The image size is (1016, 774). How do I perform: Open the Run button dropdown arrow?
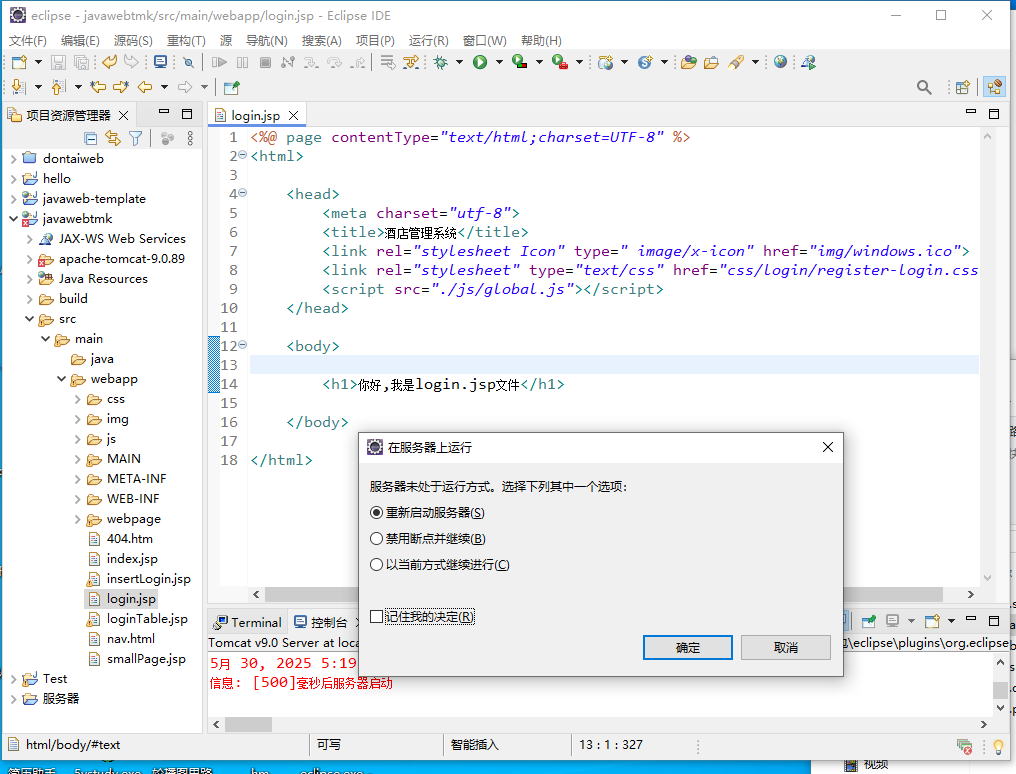(498, 62)
